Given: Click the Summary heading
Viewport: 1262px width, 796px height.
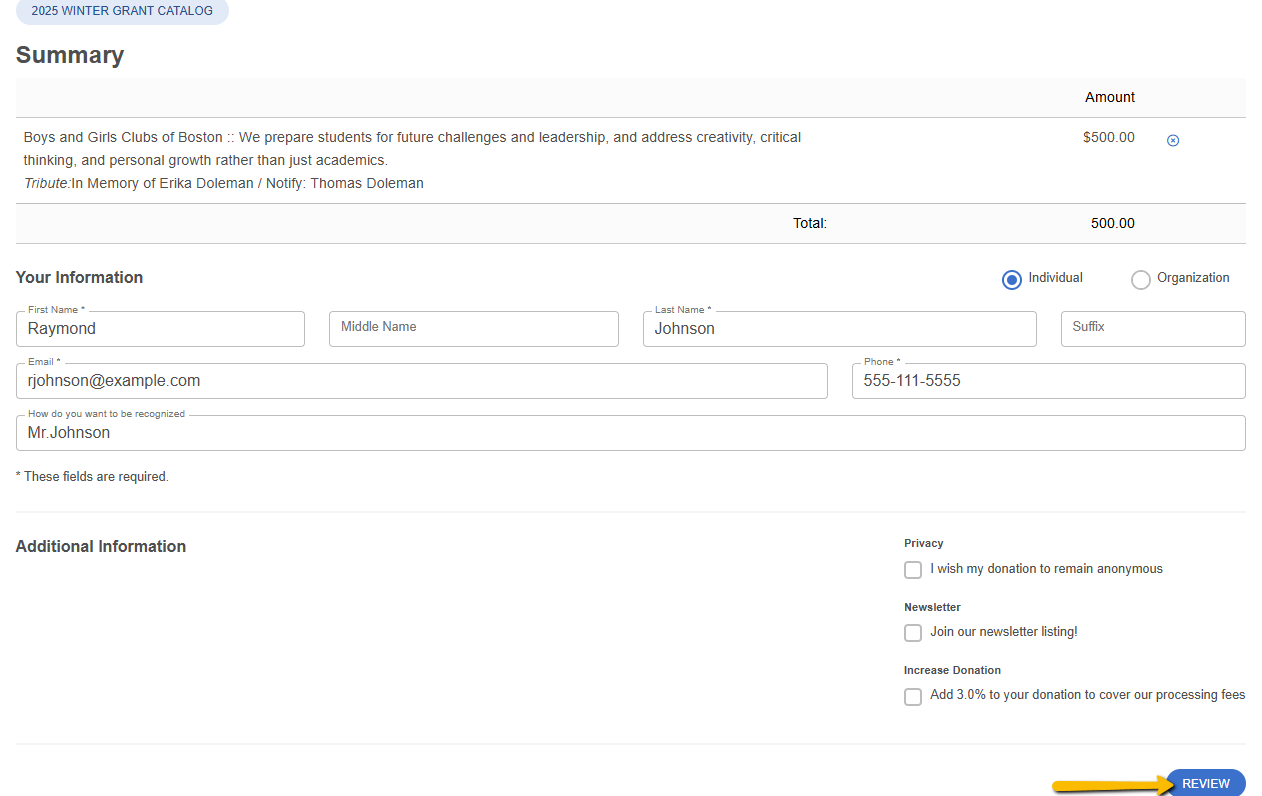Looking at the screenshot, I should [x=70, y=55].
